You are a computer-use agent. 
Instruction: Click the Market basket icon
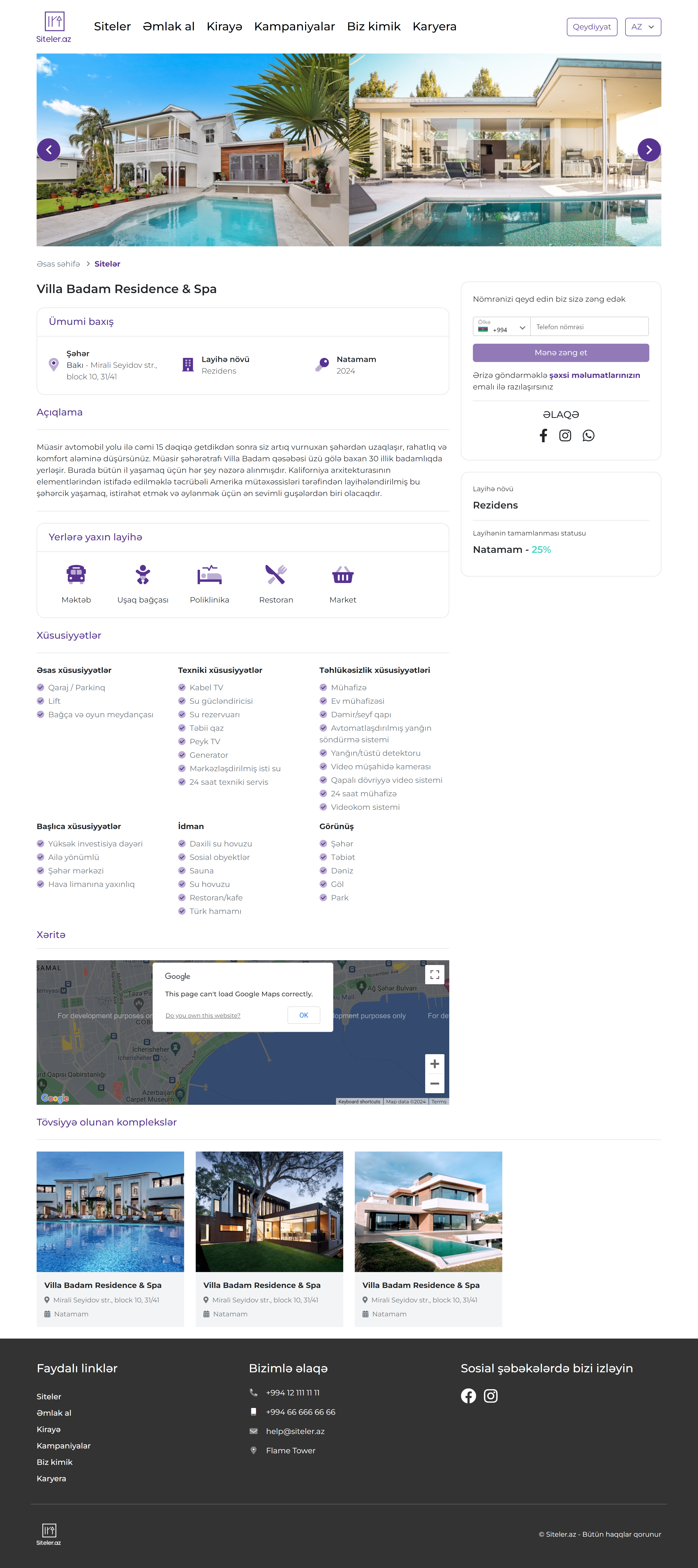342,575
